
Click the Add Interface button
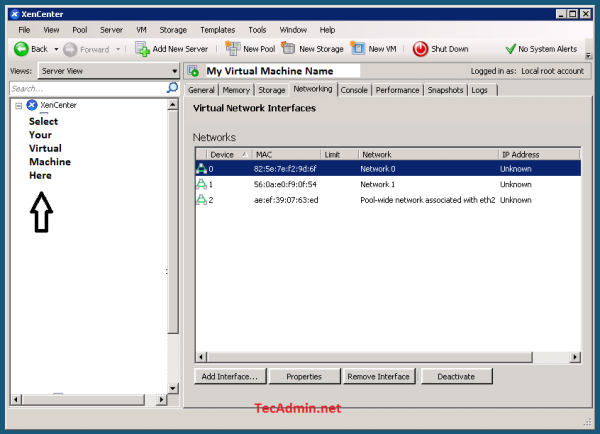[231, 376]
